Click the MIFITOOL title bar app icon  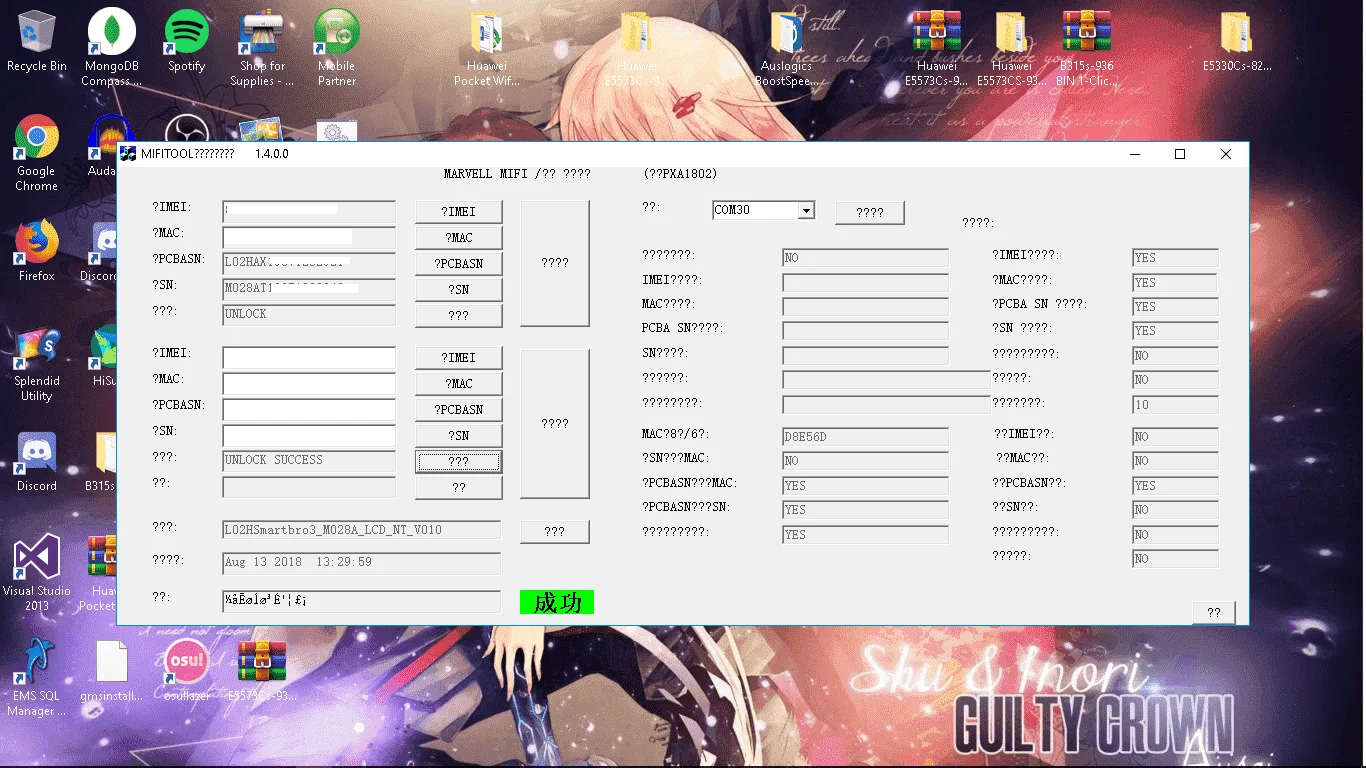(x=128, y=154)
